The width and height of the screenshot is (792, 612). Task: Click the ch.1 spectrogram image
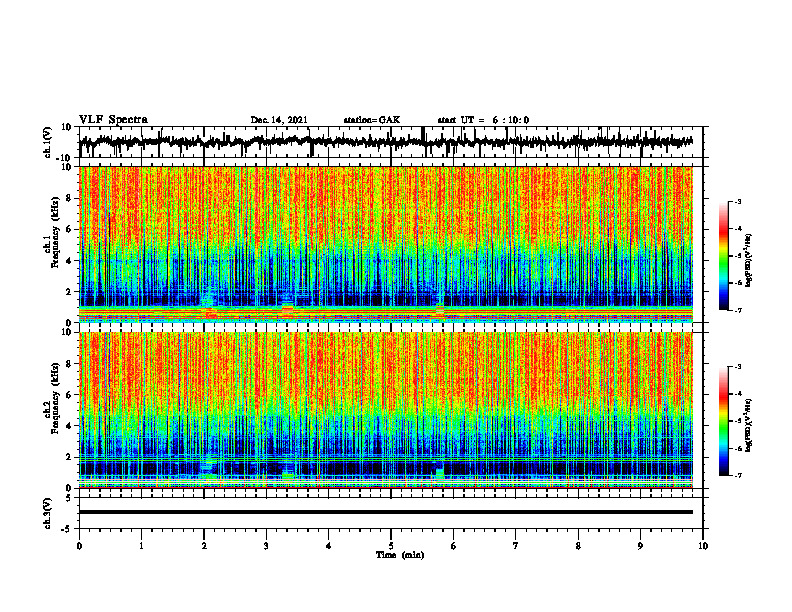coord(386,244)
